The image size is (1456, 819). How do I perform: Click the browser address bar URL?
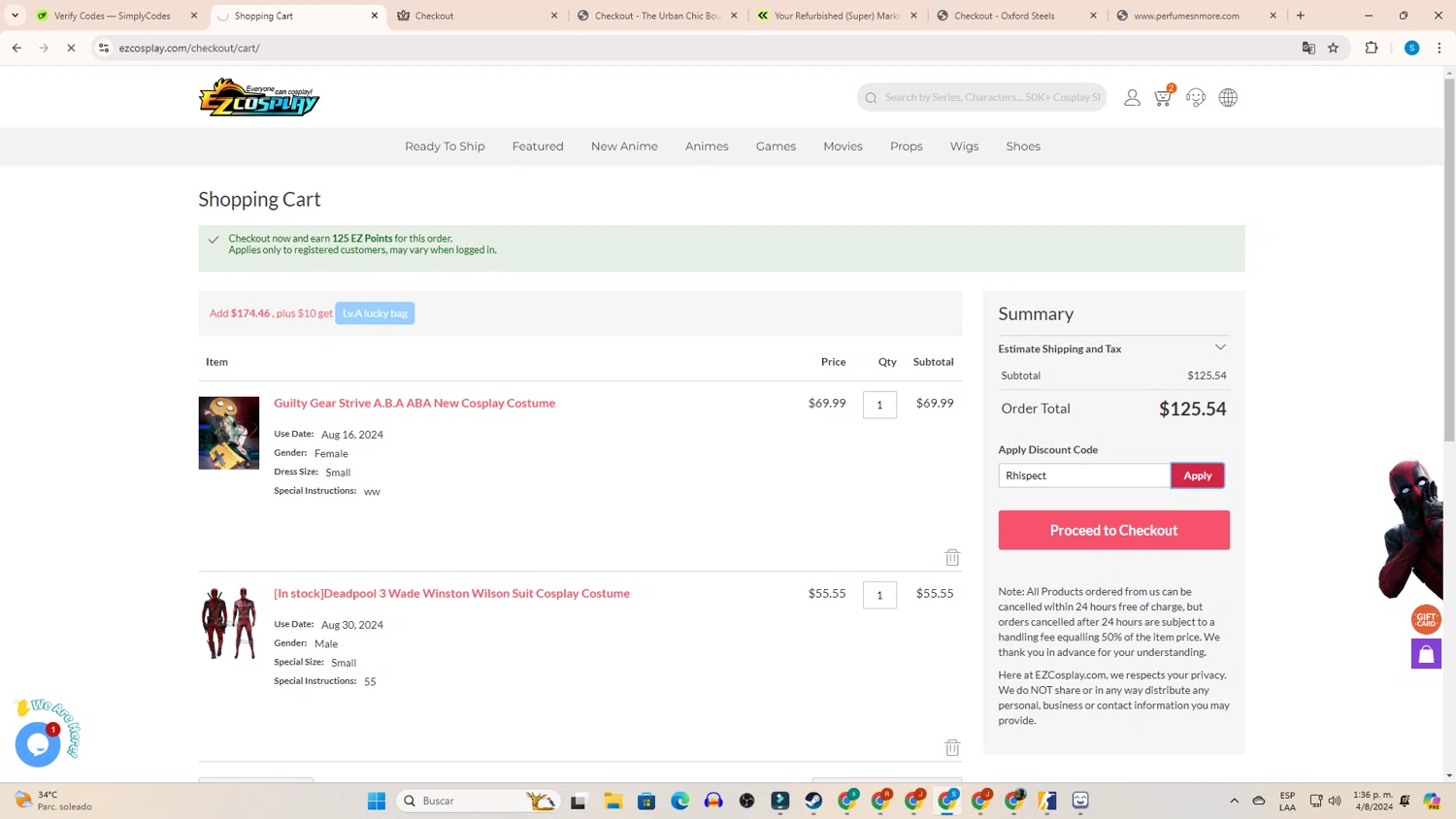tap(189, 48)
